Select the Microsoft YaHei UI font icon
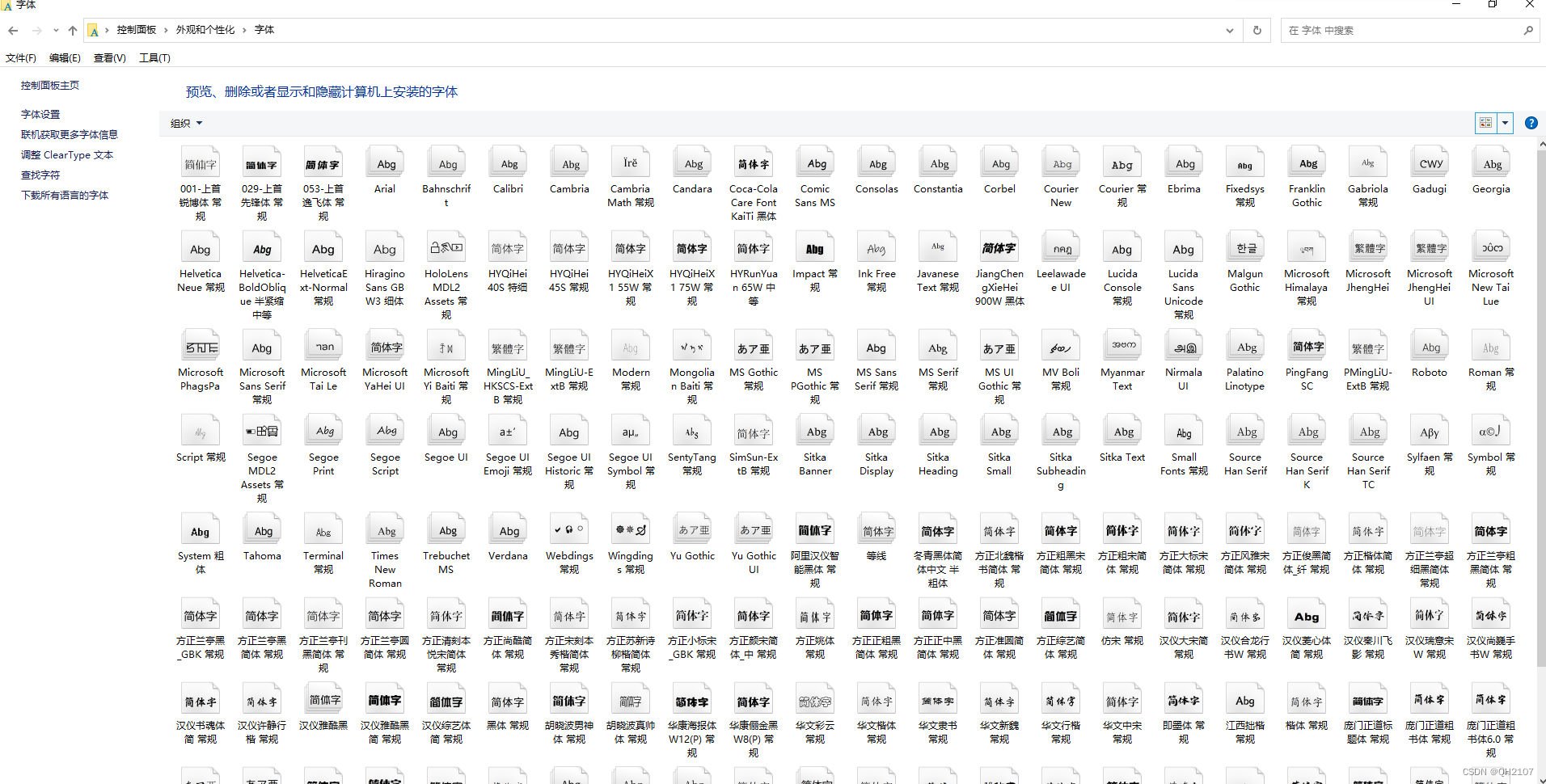Screen dimensions: 1546x784 (385, 347)
